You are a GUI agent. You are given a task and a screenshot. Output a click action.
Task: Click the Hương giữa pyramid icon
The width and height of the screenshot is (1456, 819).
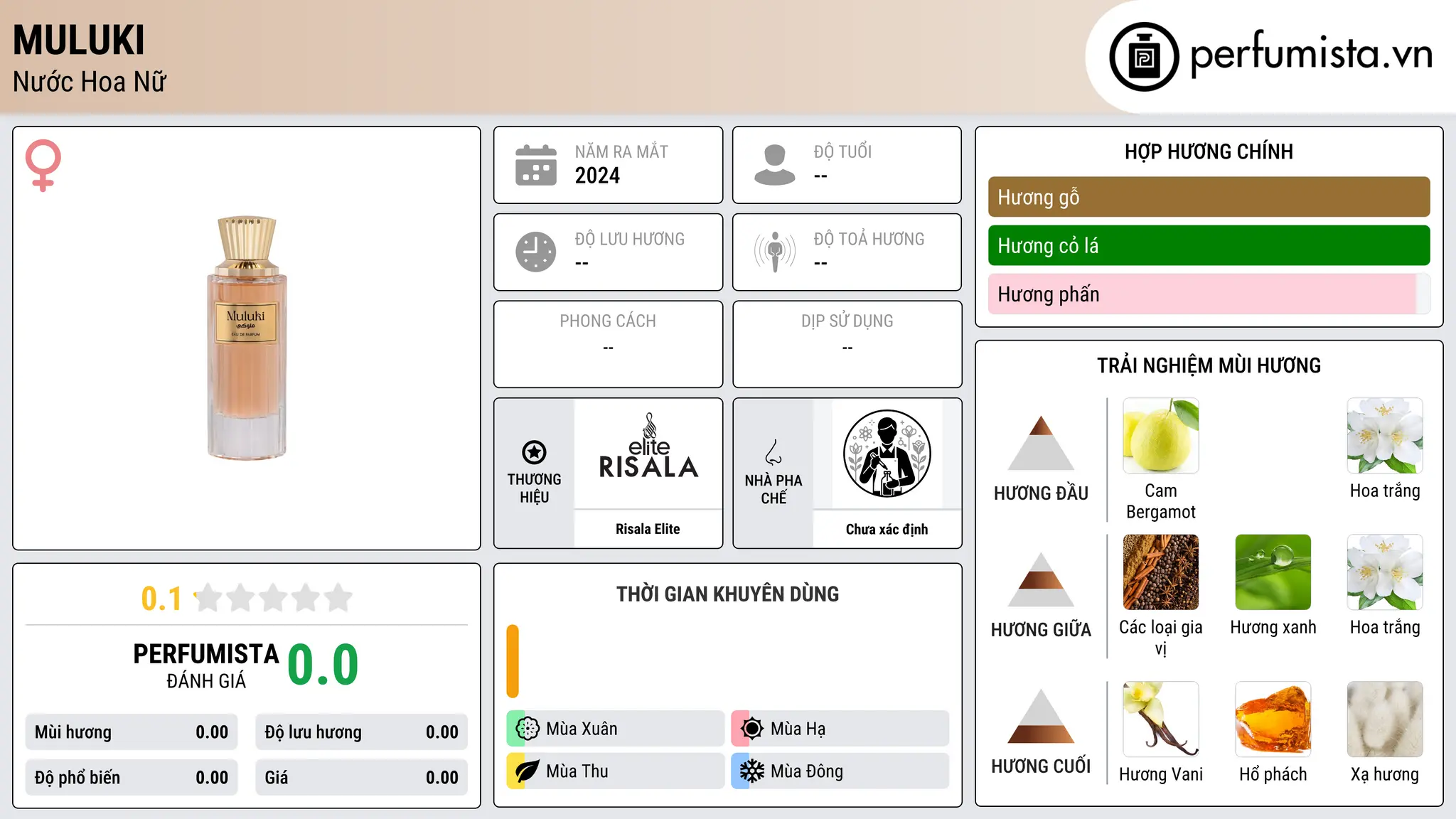[1041, 579]
